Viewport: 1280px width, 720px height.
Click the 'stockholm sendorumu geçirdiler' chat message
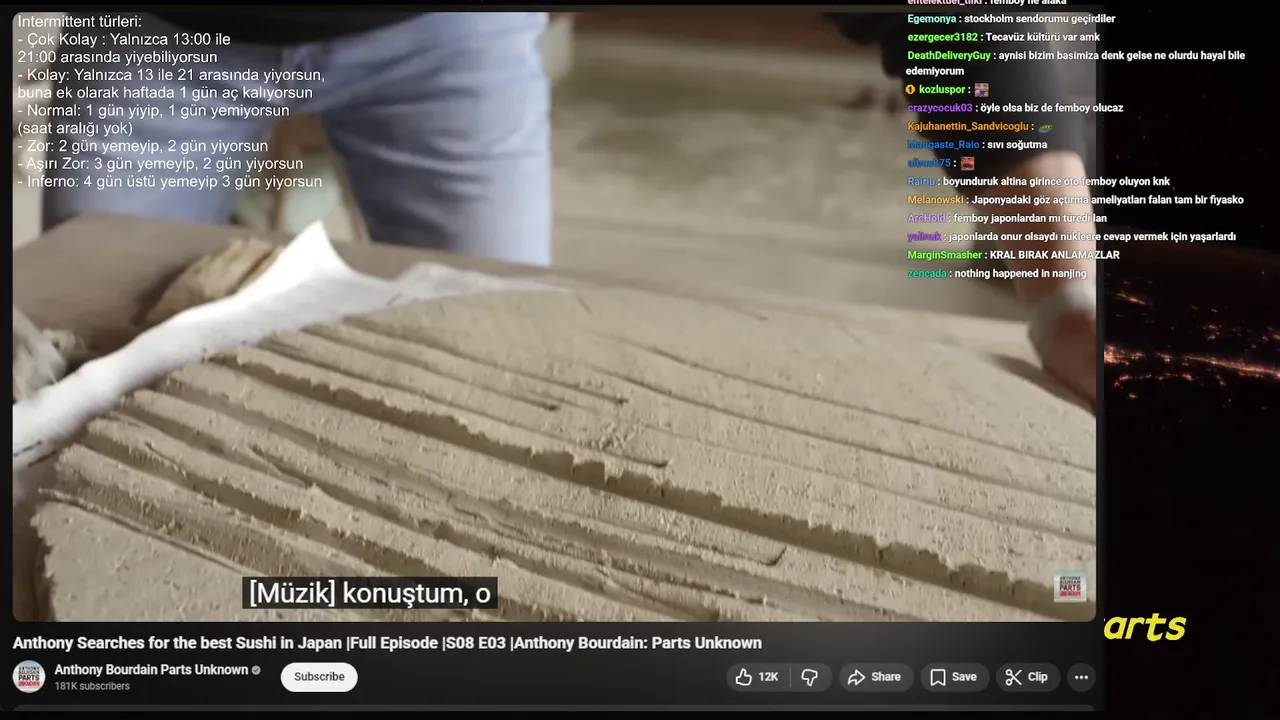(1040, 19)
